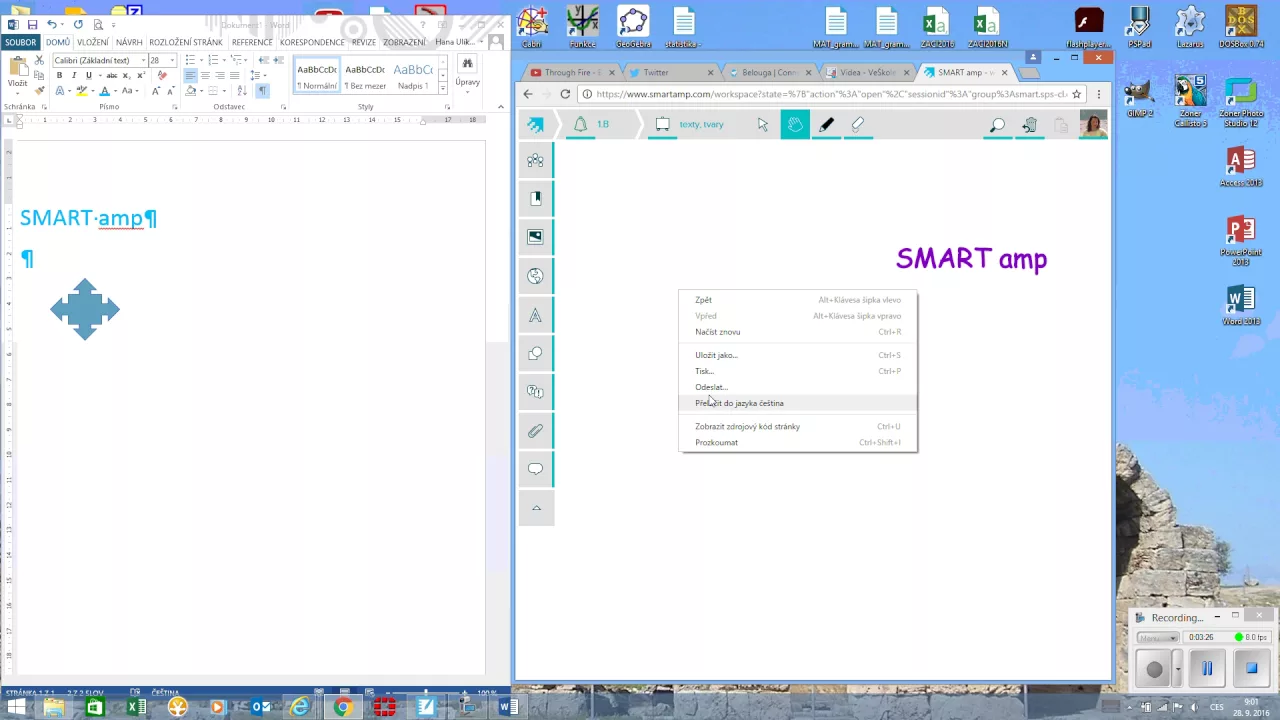This screenshot has height=720, width=1280.
Task: Click the Chrome reload button
Action: pos(565,94)
